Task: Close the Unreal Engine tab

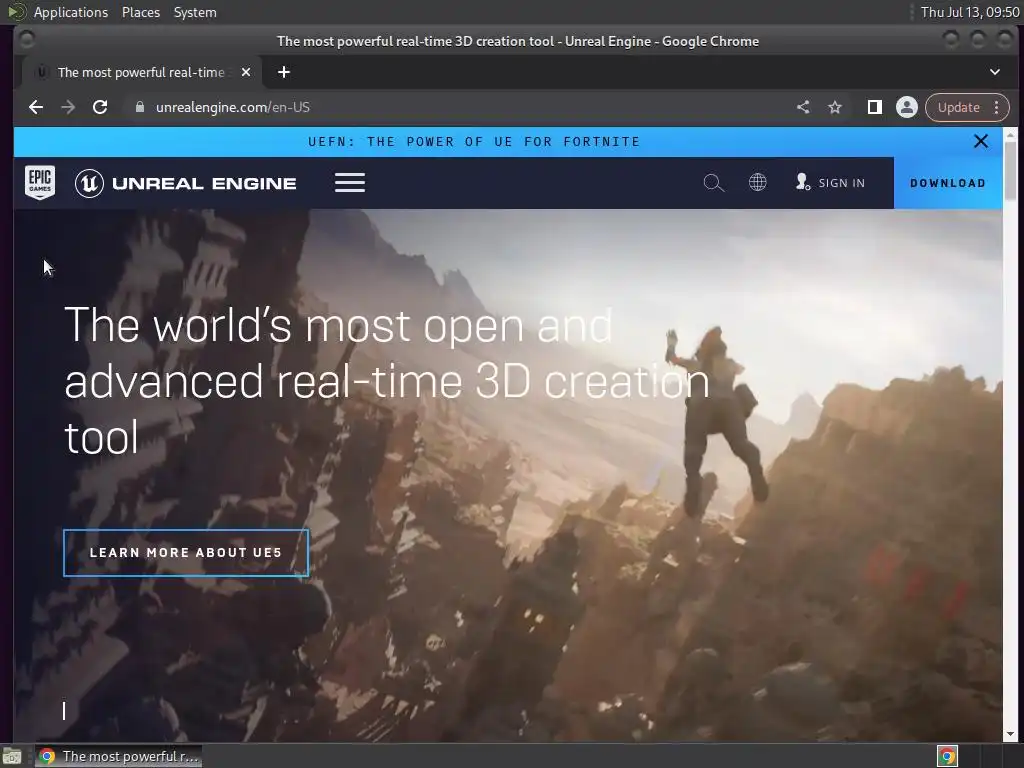Action: 246,72
